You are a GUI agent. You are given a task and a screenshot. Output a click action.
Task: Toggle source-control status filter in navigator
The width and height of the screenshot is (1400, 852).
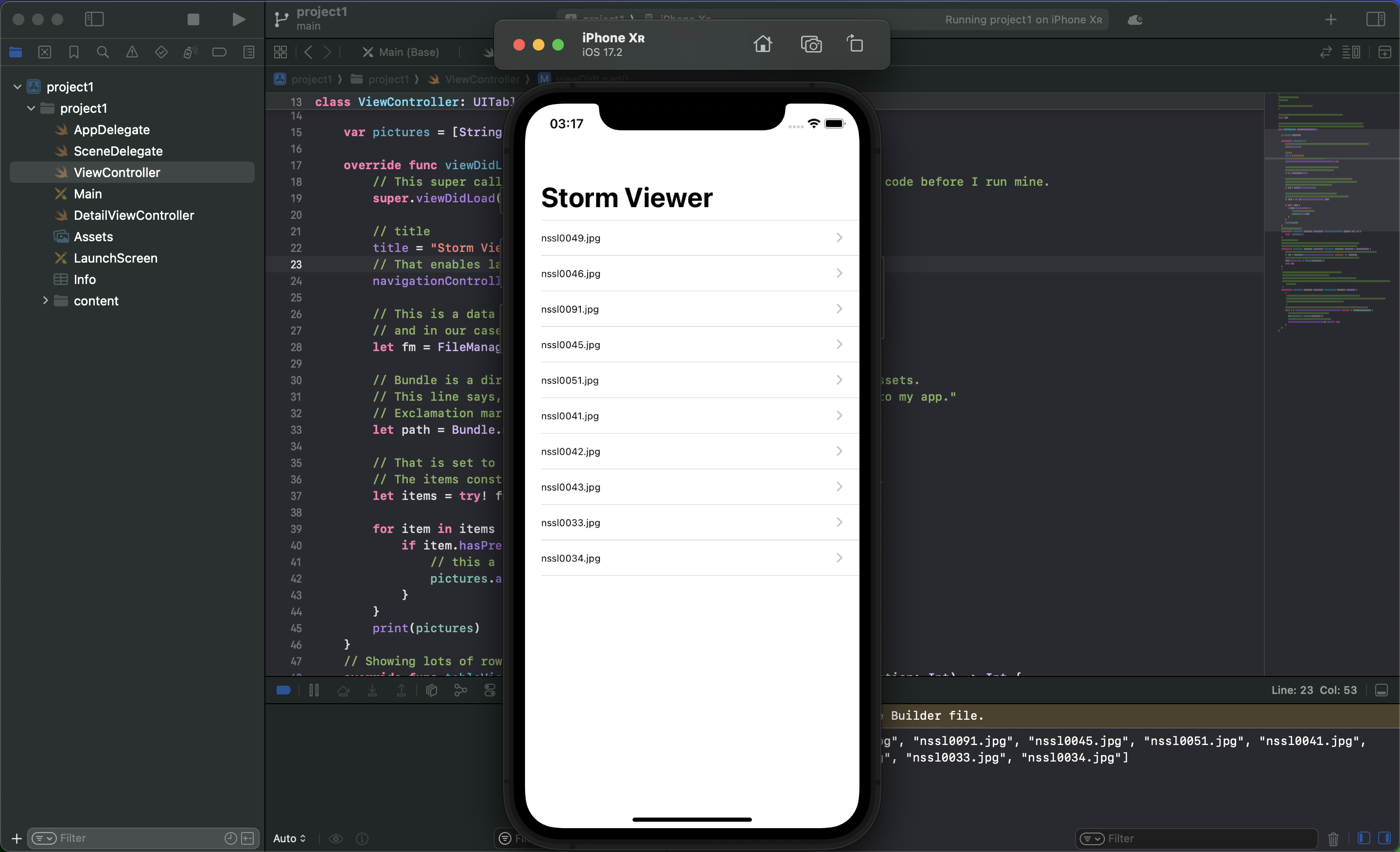click(248, 838)
